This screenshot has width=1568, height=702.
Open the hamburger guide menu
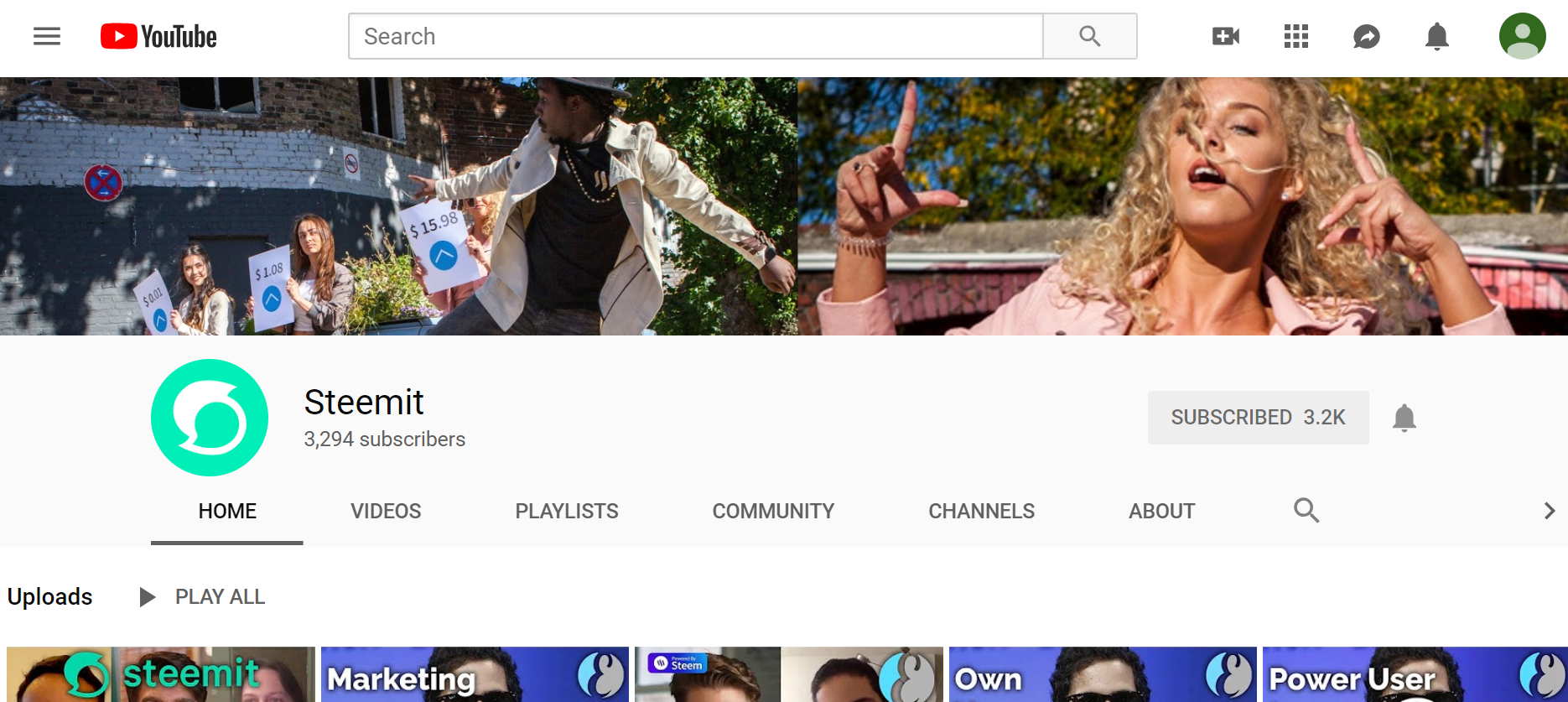click(x=47, y=36)
